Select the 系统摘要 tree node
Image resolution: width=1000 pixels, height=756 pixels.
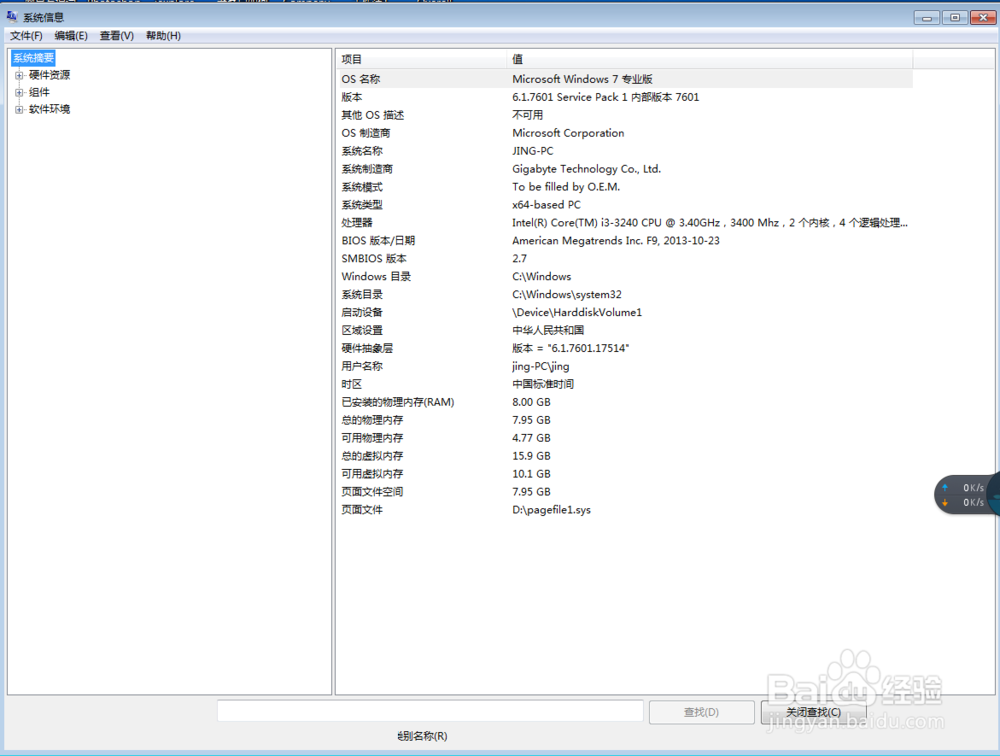34,58
